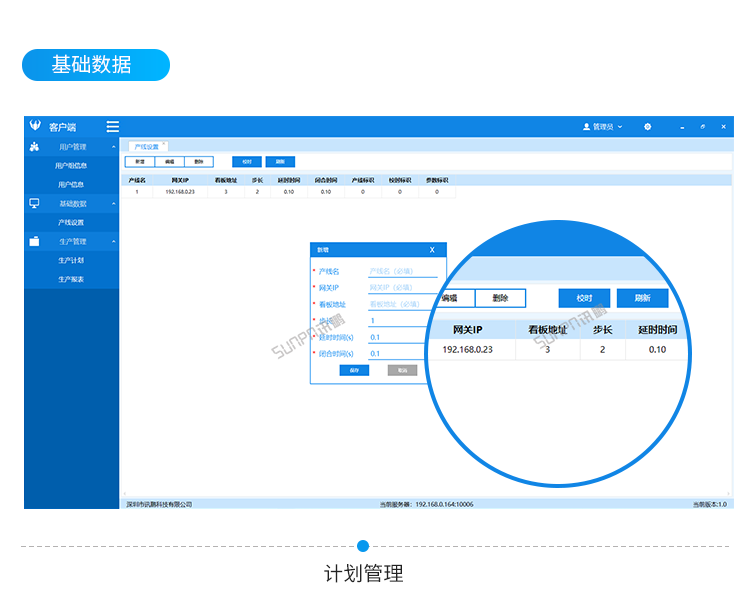Collapse the 生产管理 section
The image size is (750, 616).
113,241
